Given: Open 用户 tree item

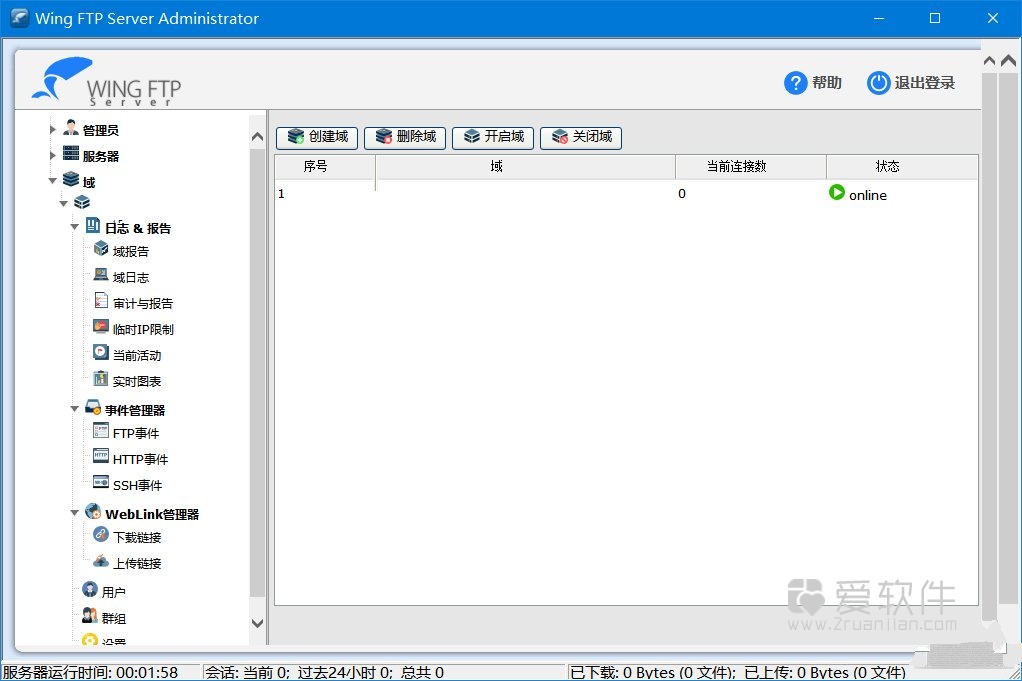Looking at the screenshot, I should coord(113,592).
